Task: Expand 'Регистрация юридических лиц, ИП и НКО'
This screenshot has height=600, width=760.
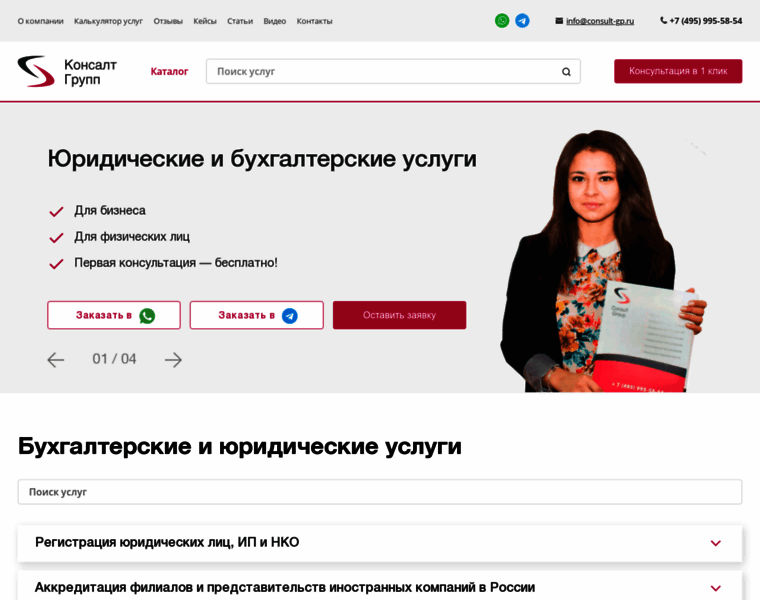Action: coord(715,543)
